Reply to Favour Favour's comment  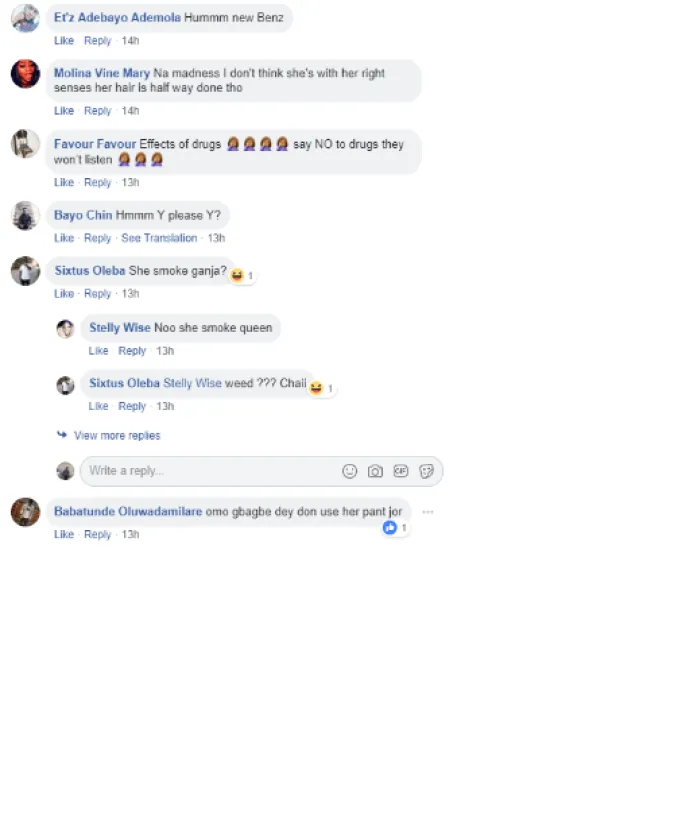pyautogui.click(x=98, y=183)
